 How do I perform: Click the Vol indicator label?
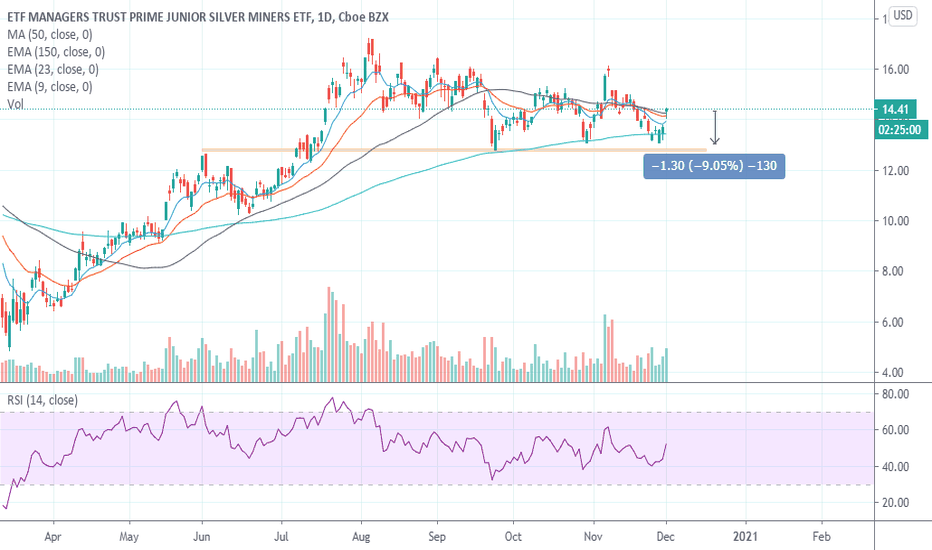[15, 104]
